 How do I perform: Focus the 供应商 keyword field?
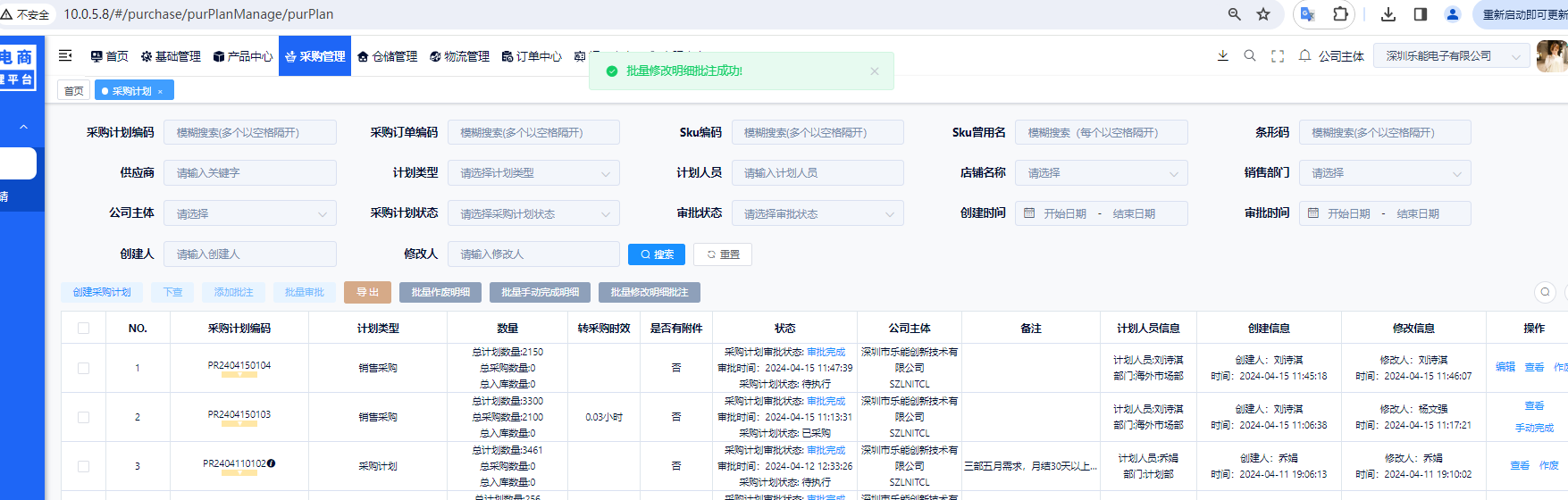tap(250, 172)
